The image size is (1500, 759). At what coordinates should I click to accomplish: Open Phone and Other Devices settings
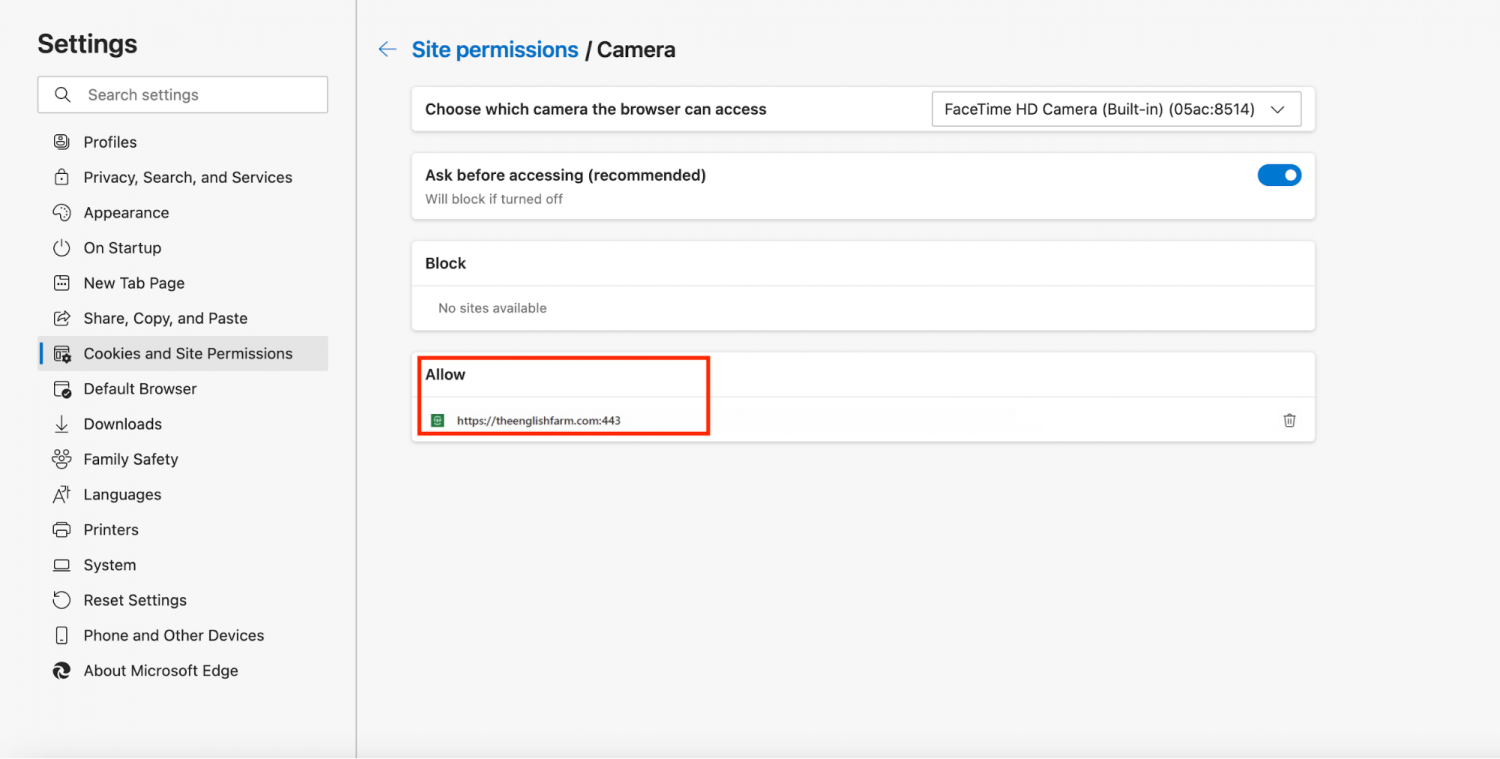coord(173,635)
